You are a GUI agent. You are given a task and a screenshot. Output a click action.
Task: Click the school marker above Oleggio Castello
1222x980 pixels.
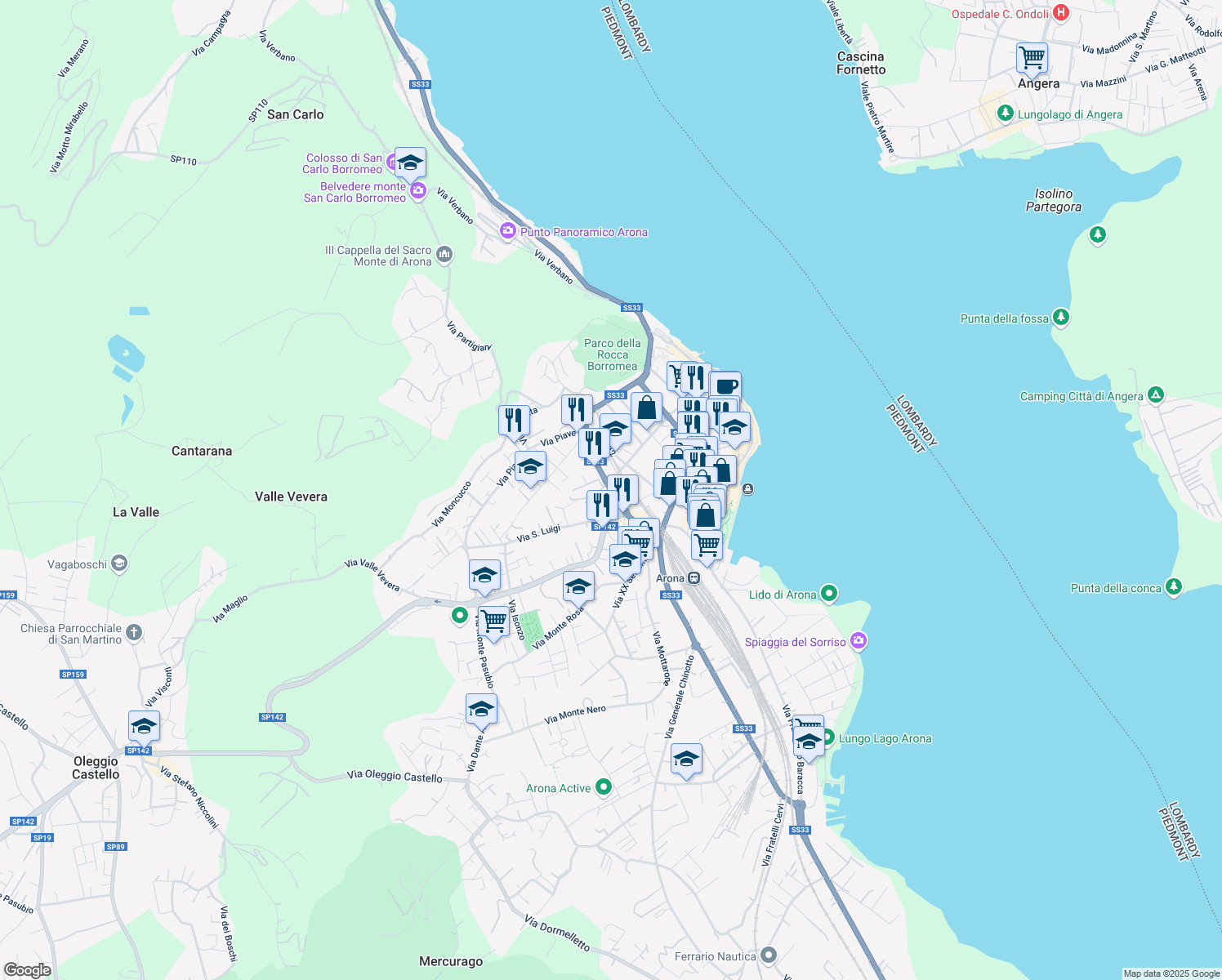click(144, 726)
